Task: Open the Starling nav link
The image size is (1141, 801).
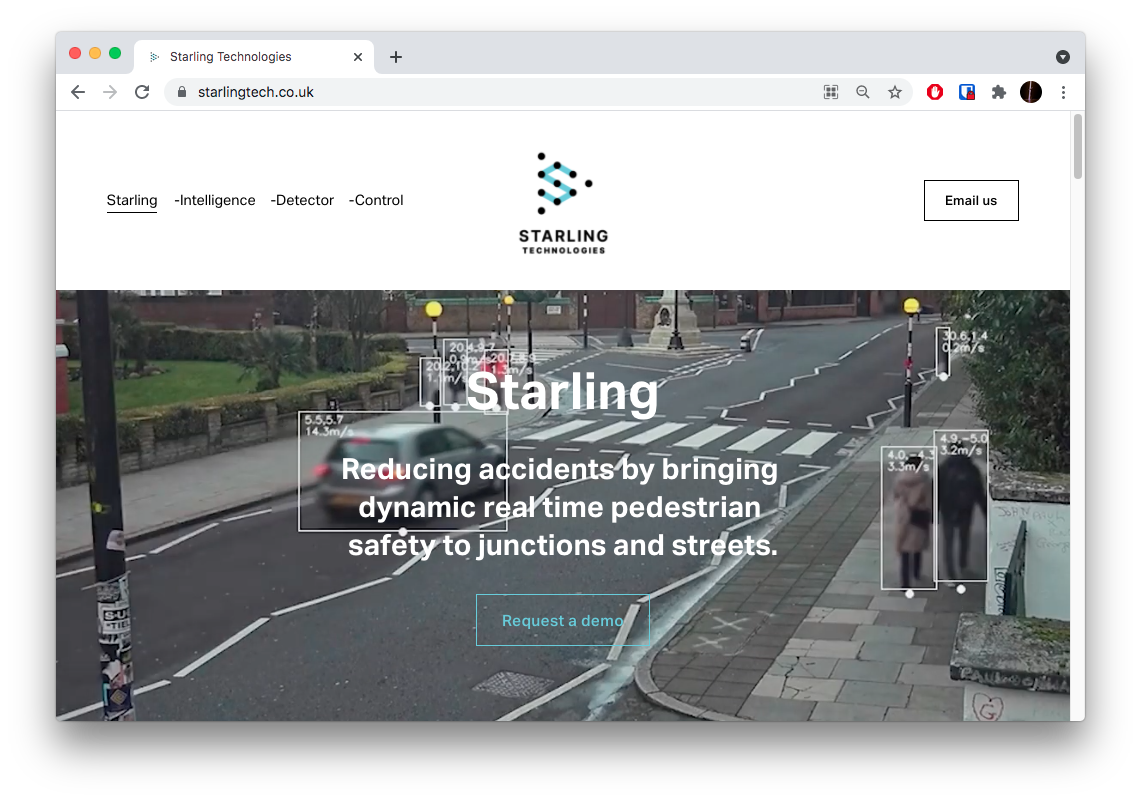Action: click(132, 200)
